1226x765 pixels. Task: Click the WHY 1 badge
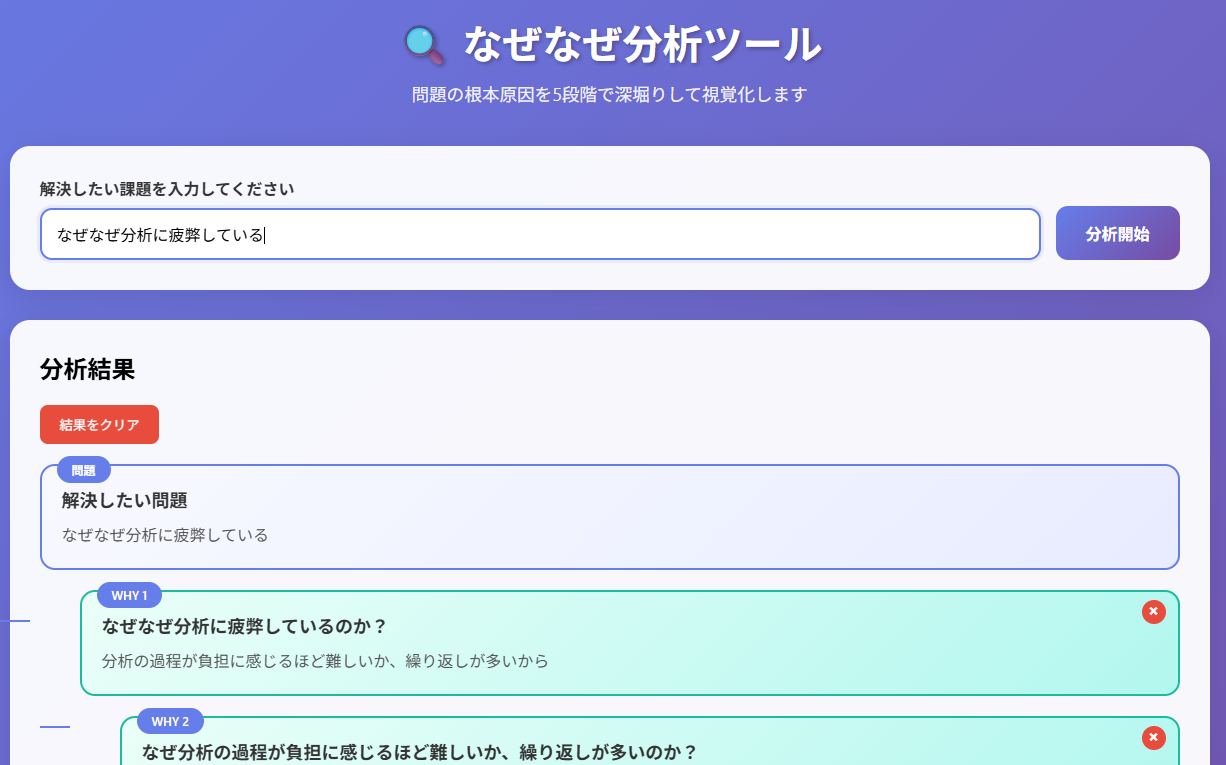coord(129,595)
